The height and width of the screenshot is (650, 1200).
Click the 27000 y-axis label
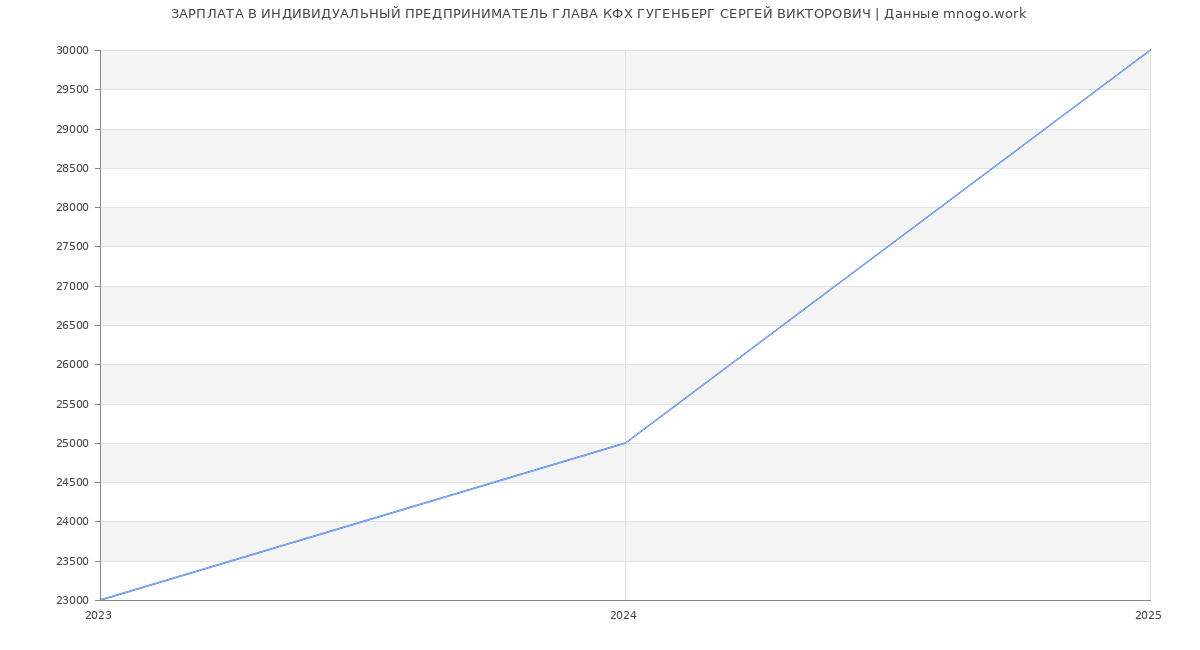(x=72, y=287)
